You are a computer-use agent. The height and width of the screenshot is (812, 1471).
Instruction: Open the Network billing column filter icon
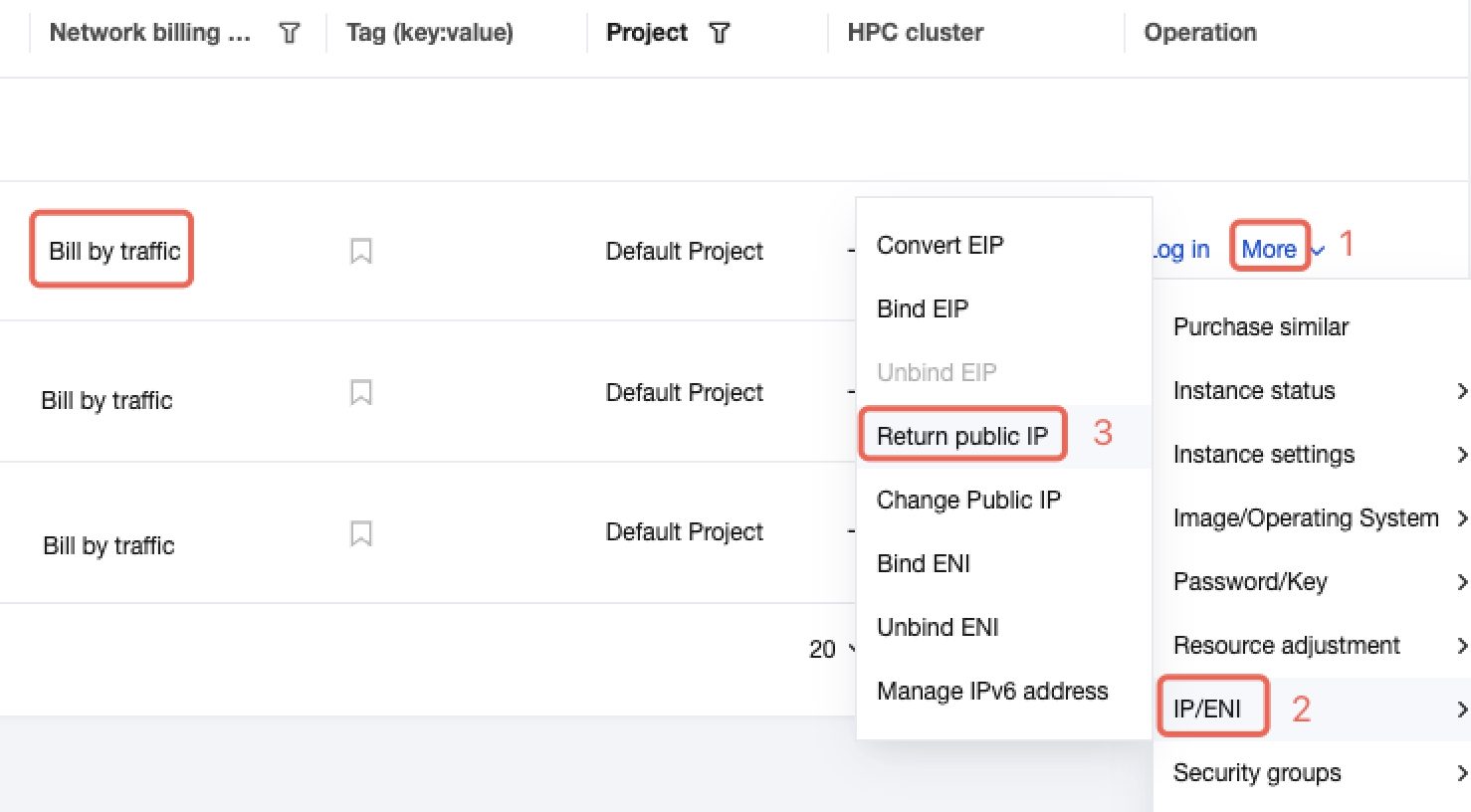coord(290,33)
